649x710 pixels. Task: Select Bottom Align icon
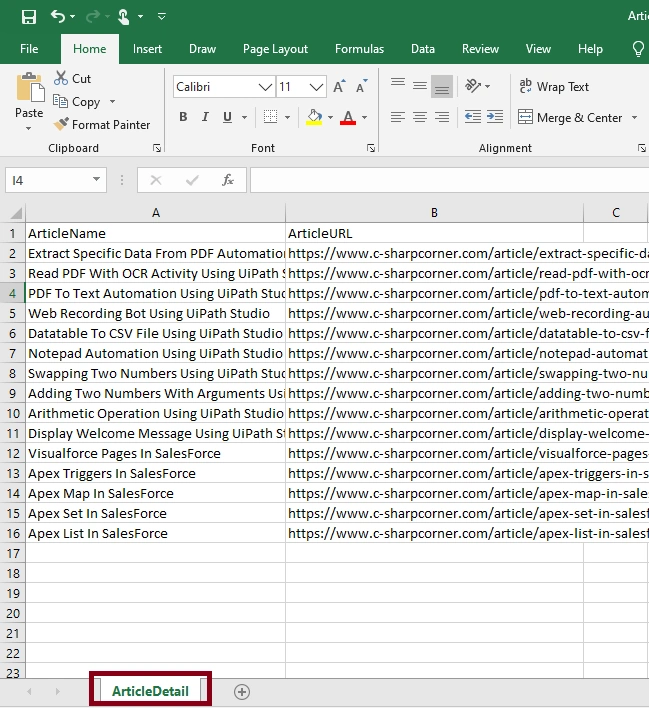coord(442,86)
